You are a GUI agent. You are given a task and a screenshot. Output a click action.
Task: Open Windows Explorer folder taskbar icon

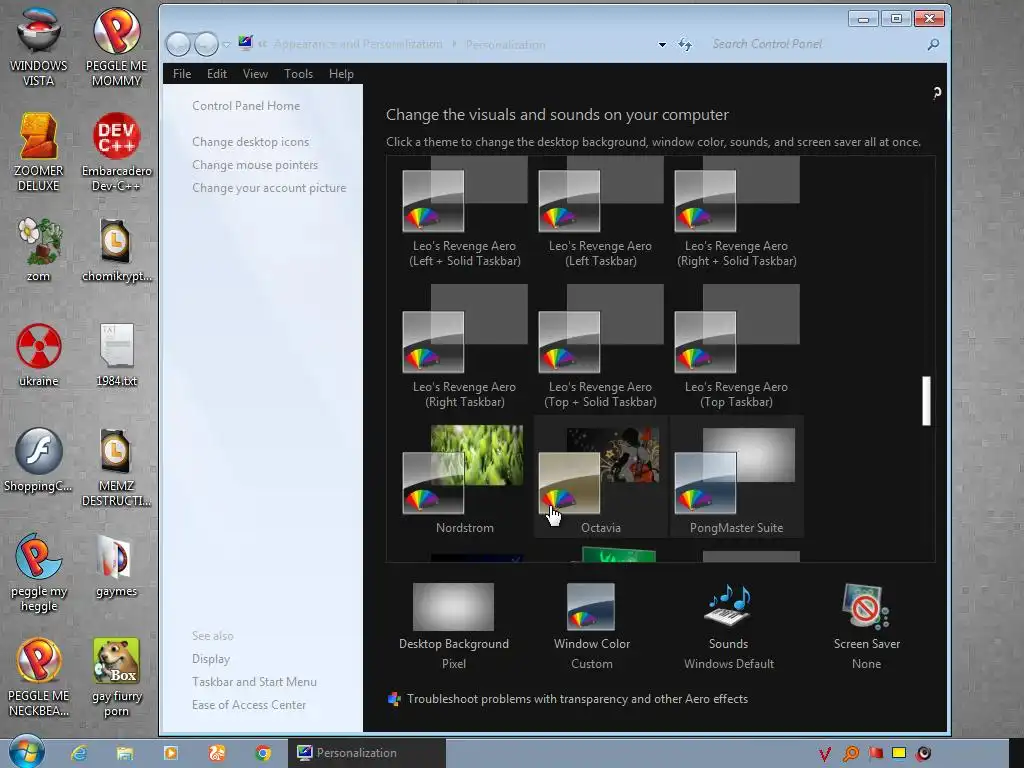125,753
